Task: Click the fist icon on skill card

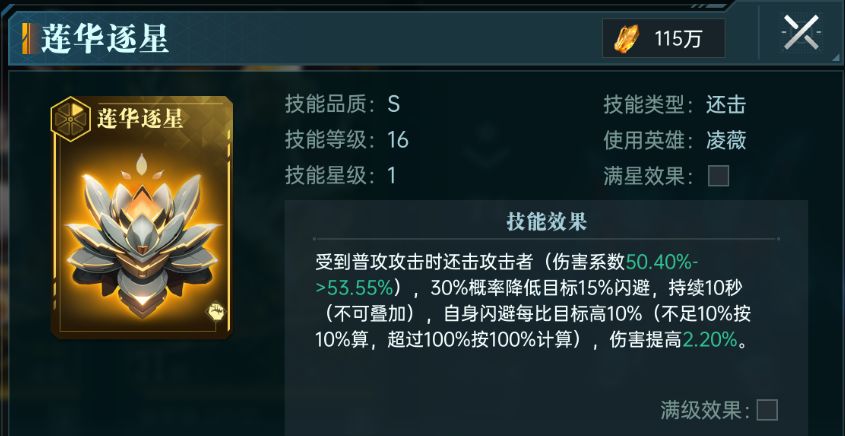Action: pyautogui.click(x=217, y=312)
